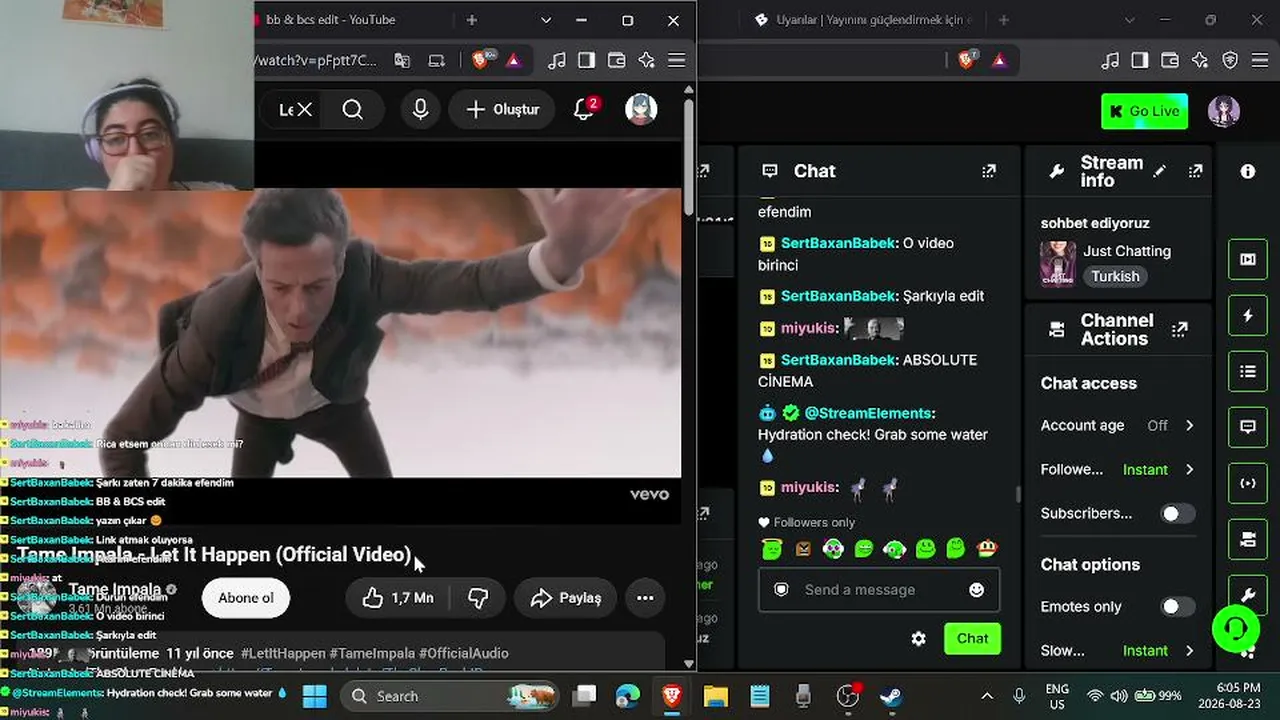
Task: Click the Oluştur create button
Action: [x=503, y=109]
